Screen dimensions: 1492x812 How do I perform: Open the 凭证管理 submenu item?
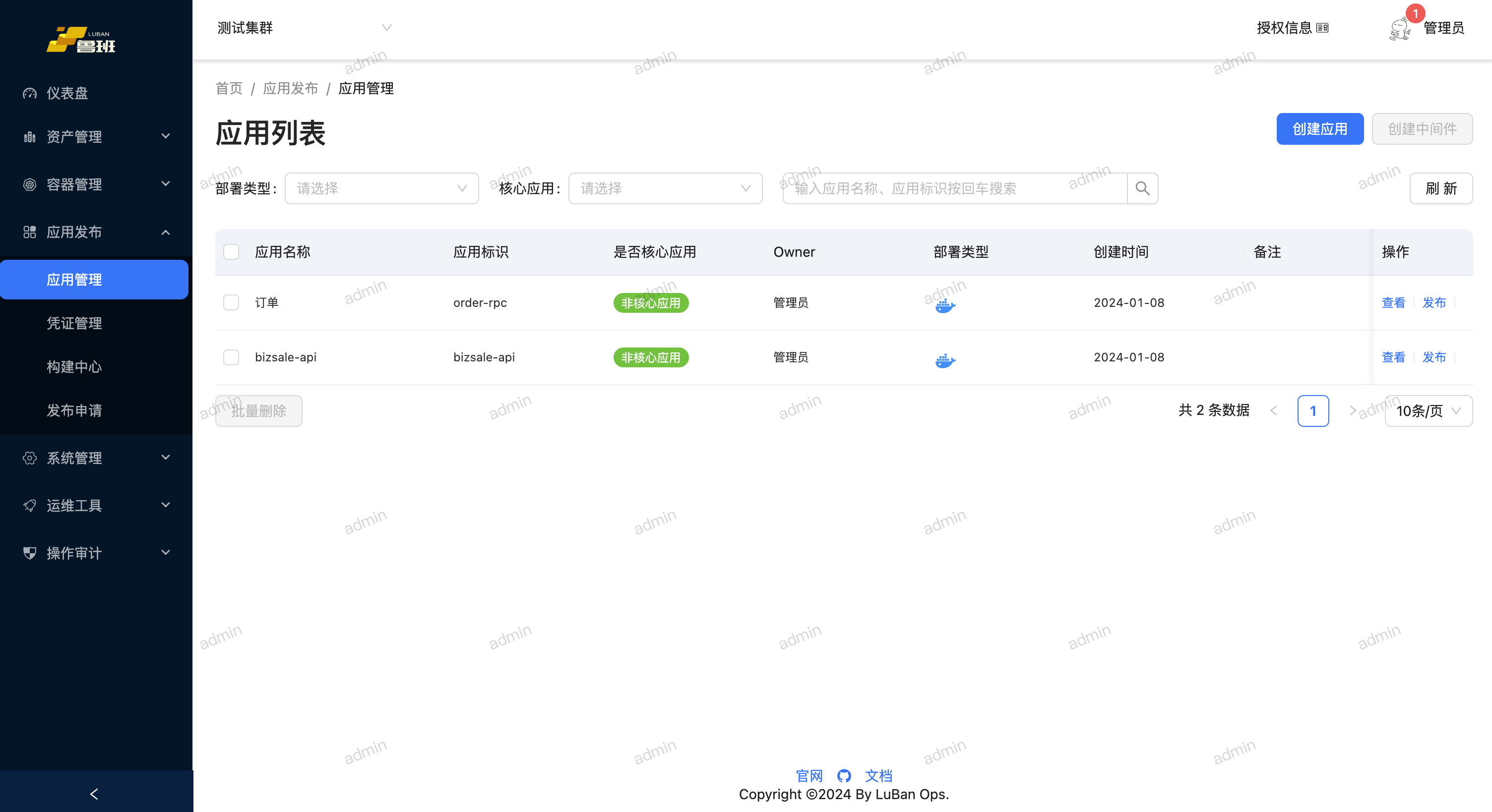74,323
